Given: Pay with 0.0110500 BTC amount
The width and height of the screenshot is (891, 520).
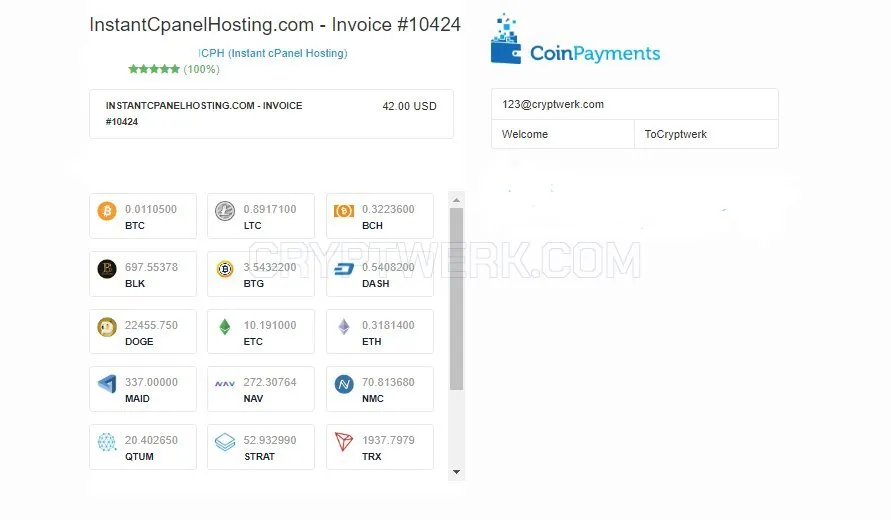Looking at the screenshot, I should 151,209.
